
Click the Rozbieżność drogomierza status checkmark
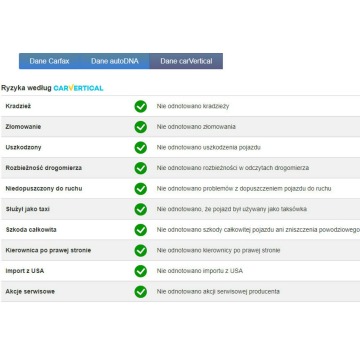pos(141,168)
